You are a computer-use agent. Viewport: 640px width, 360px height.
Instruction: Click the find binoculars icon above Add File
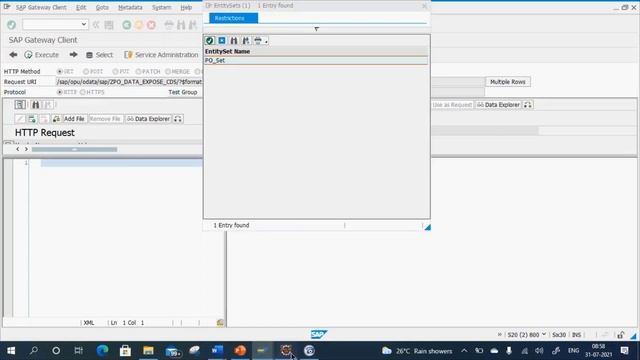tap(36, 105)
